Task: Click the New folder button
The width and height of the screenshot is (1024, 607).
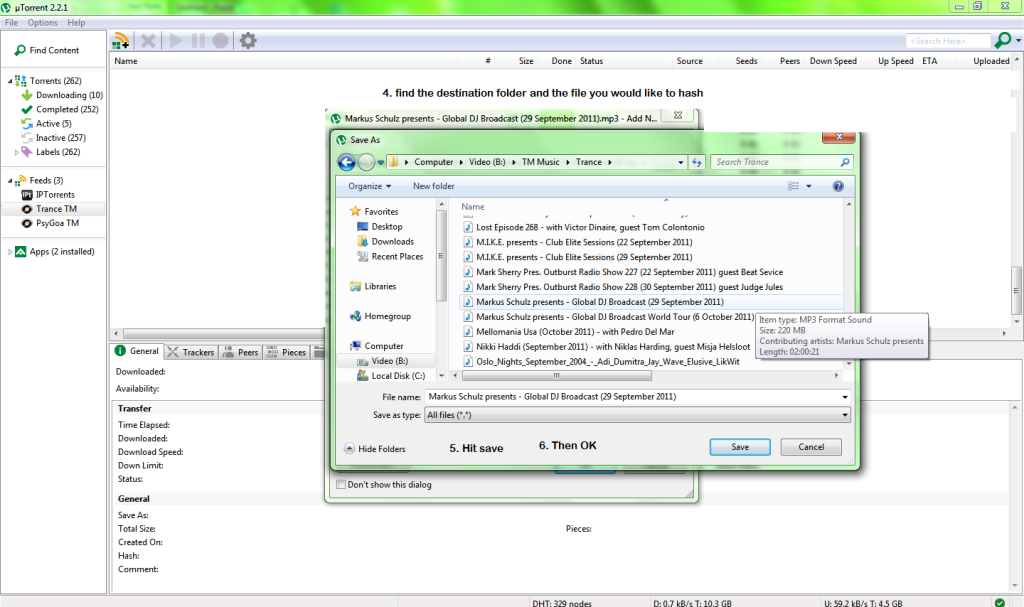Action: pyautogui.click(x=434, y=186)
